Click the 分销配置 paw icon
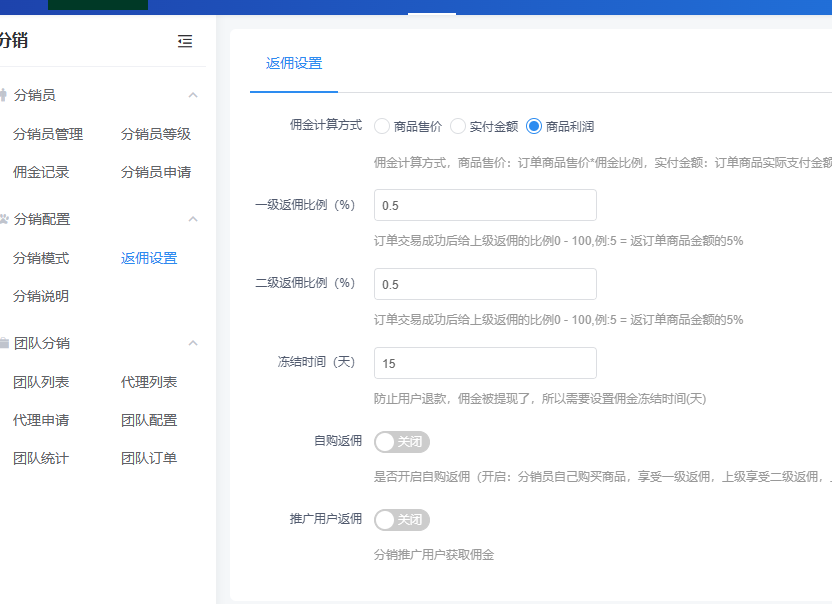The width and height of the screenshot is (832, 604). point(4,219)
